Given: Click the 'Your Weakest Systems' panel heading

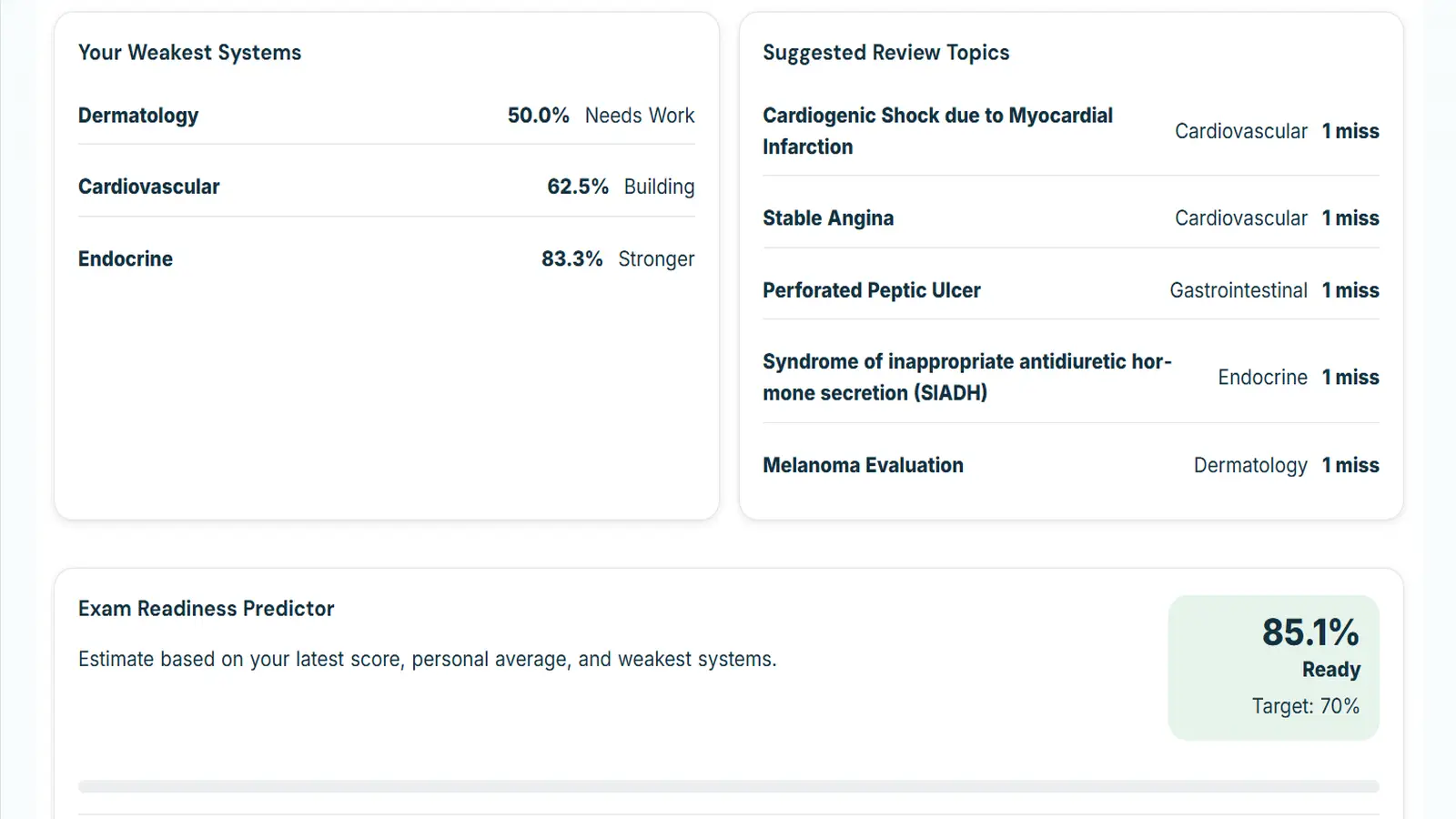Looking at the screenshot, I should pyautogui.click(x=189, y=52).
